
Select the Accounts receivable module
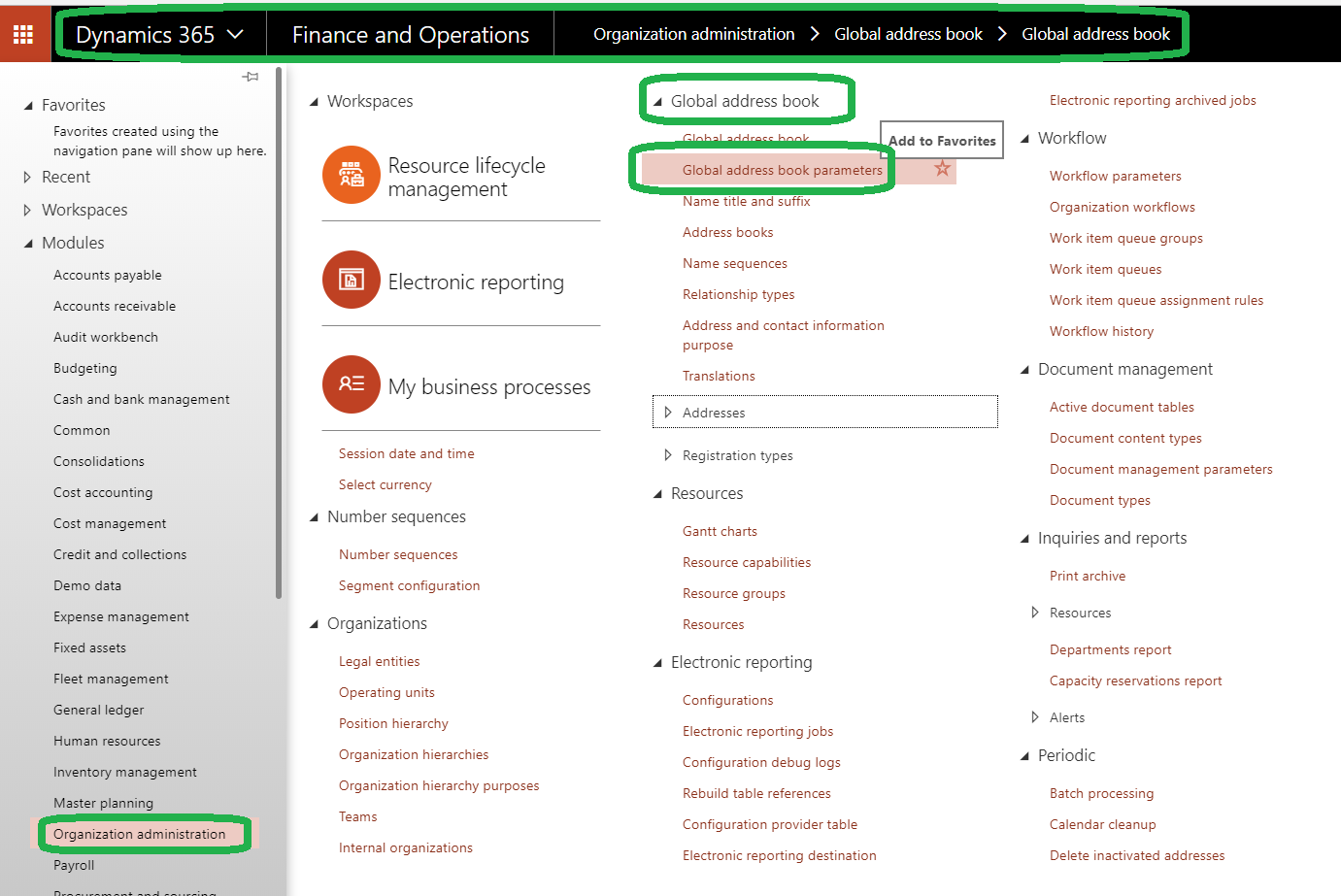tap(115, 306)
